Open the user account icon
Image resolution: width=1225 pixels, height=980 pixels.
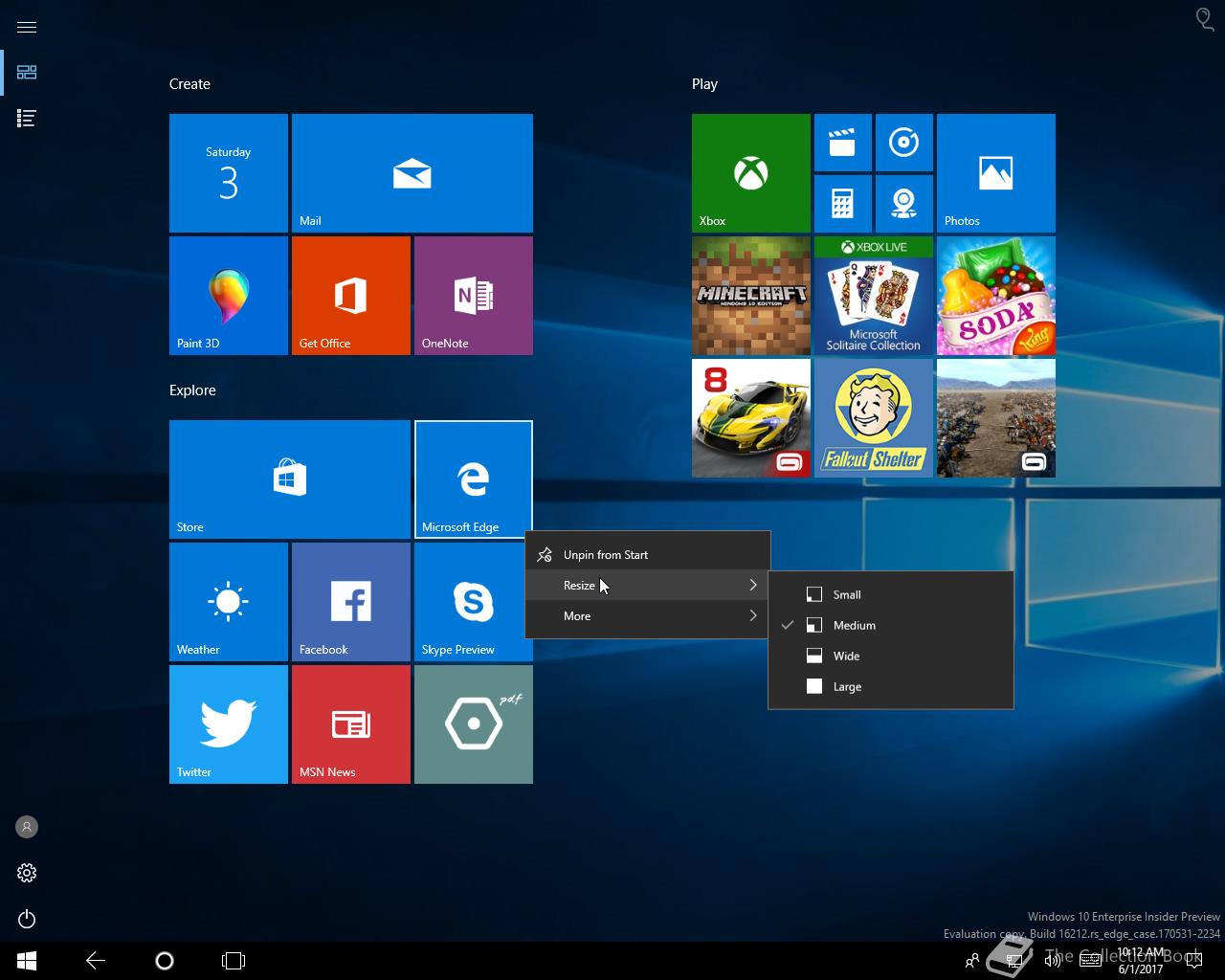tap(27, 827)
